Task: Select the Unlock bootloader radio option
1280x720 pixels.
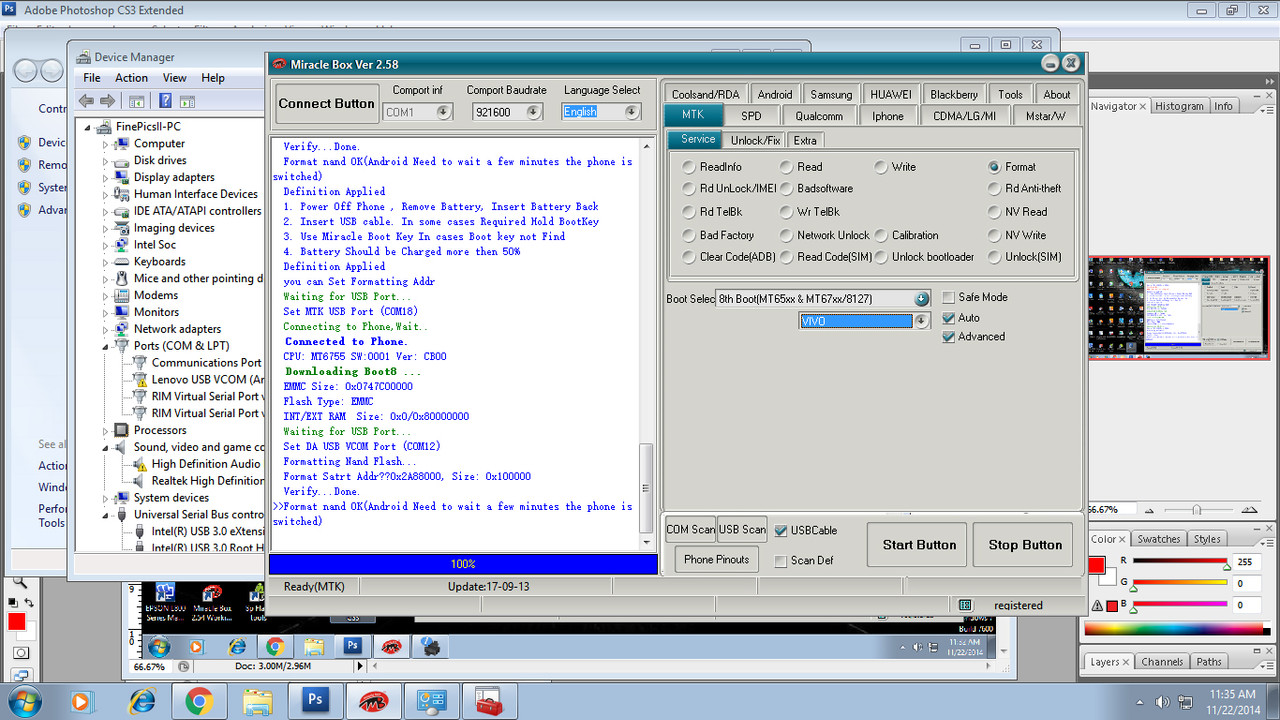Action: point(925,257)
